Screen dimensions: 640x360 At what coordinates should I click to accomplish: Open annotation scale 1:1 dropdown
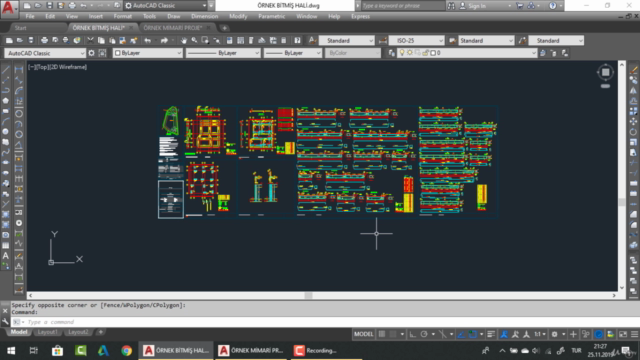tap(540, 334)
